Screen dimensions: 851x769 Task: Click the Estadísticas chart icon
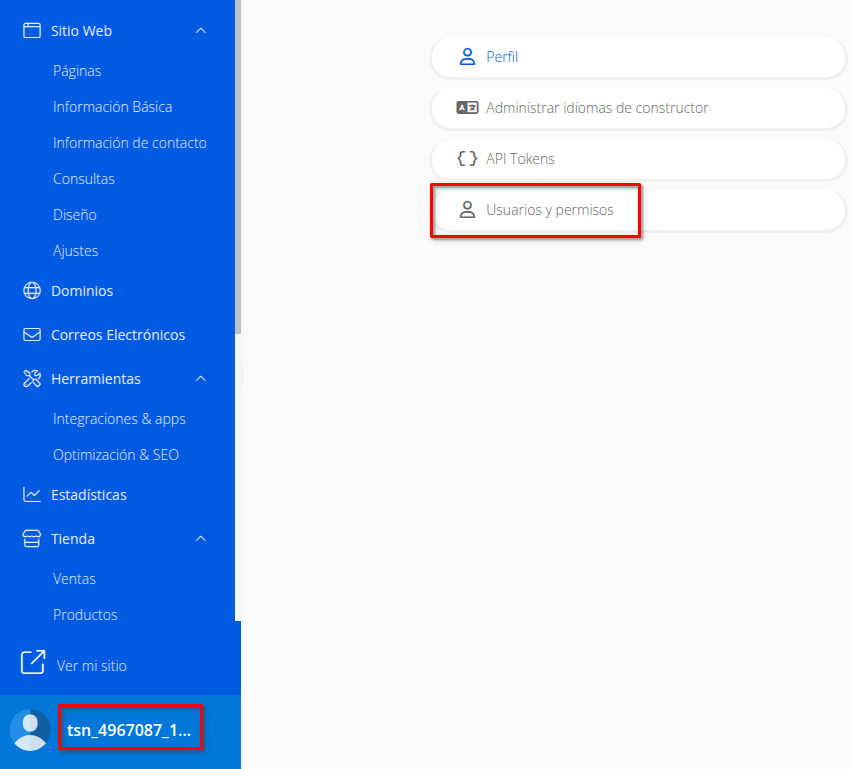click(32, 495)
